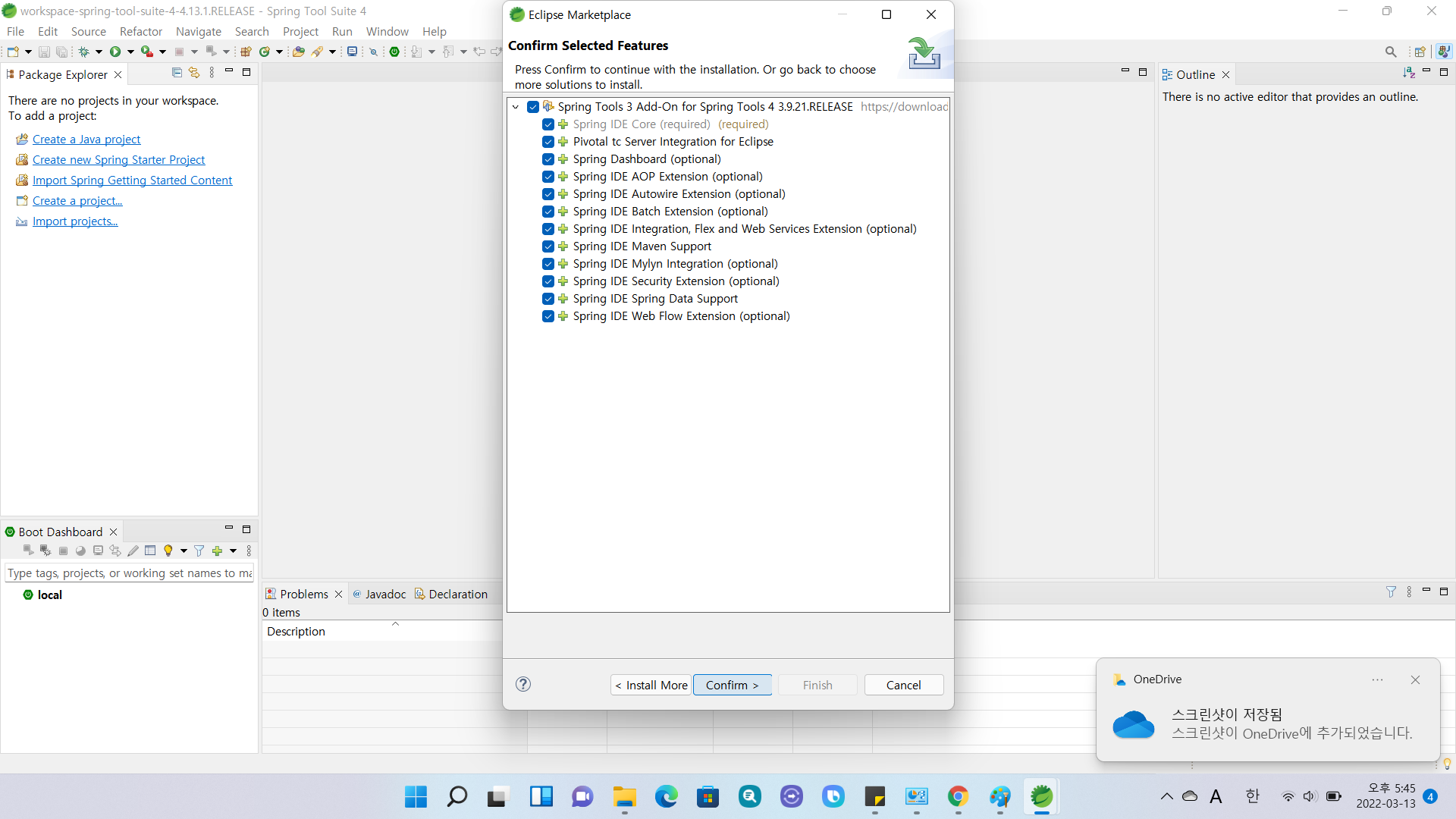Click Create new Spring Starter Project link
Screen dimensions: 1456x819
[x=118, y=160]
